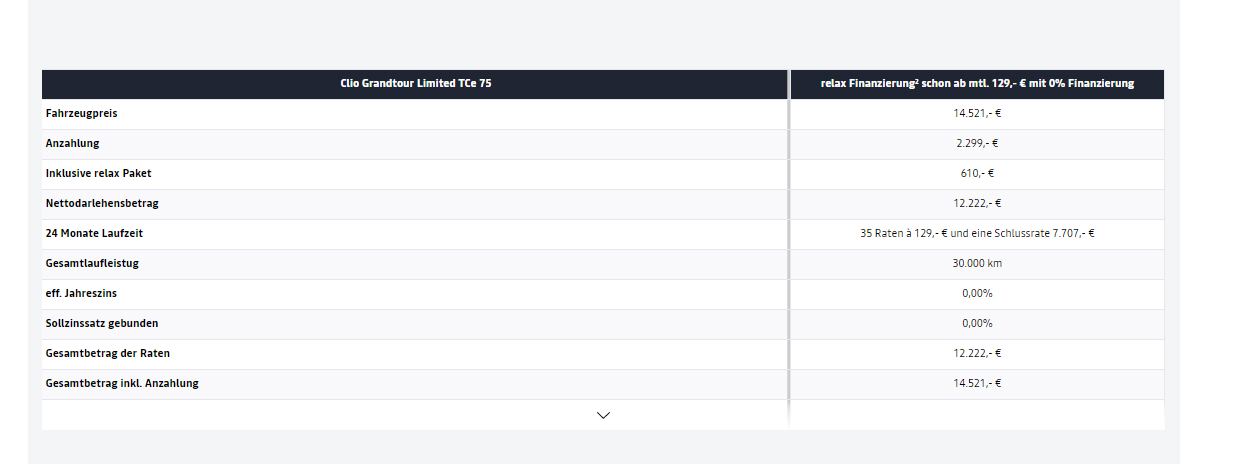Select the Anzahlung row label
This screenshot has height=464, width=1256.
coord(72,144)
